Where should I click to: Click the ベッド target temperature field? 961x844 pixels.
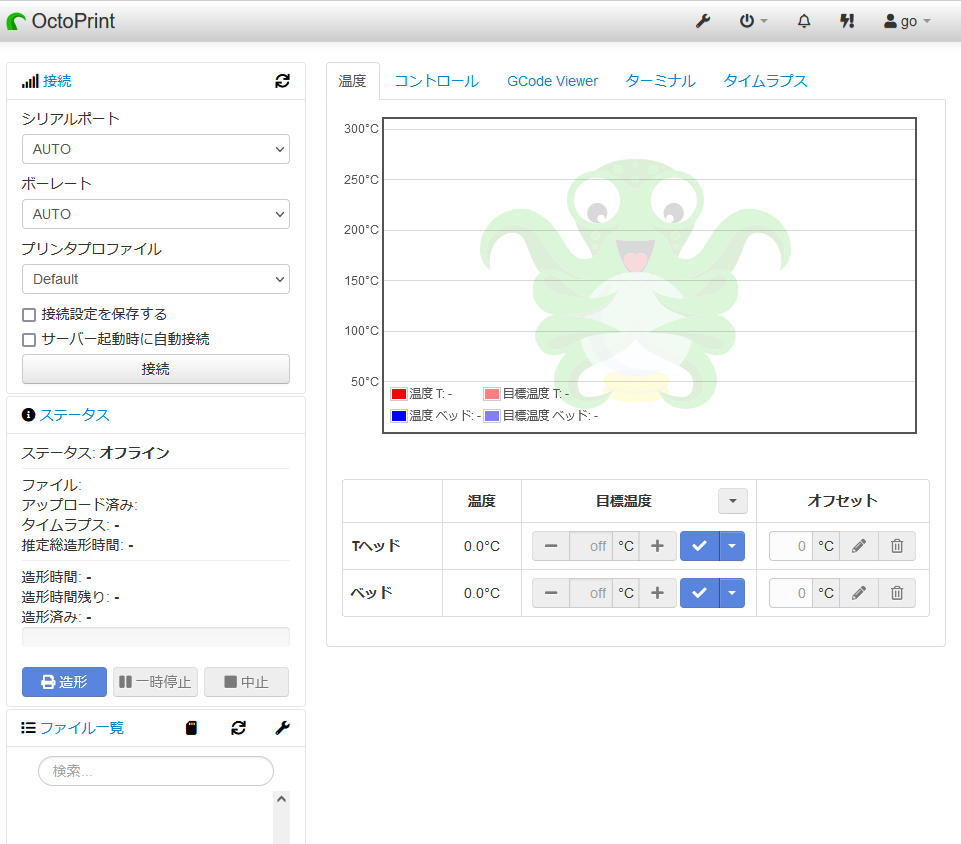coord(591,593)
